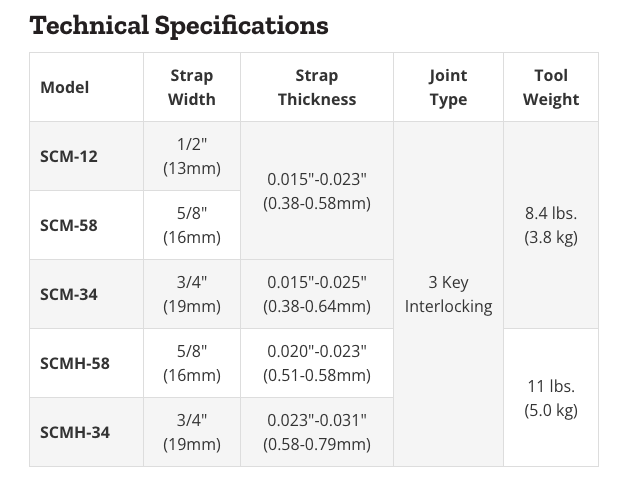Select the SCM-12 model cell

pos(69,156)
